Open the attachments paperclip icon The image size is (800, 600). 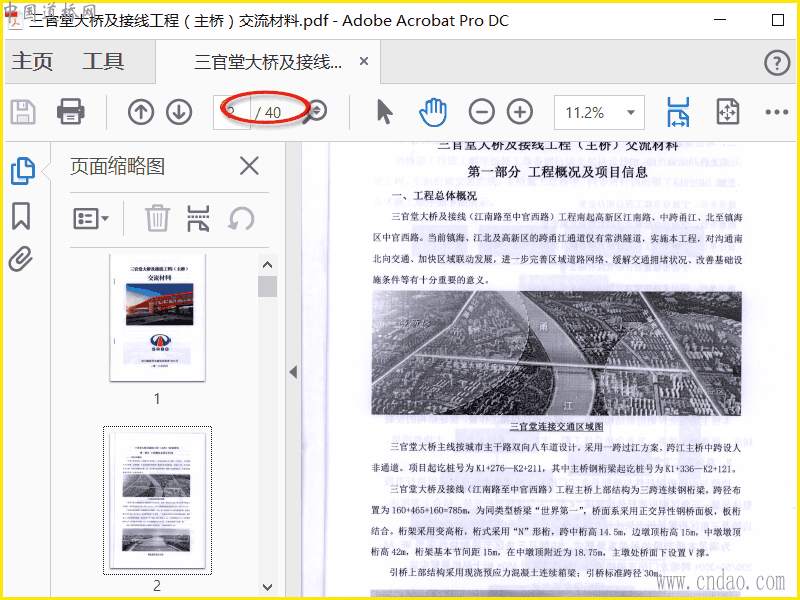click(x=21, y=259)
